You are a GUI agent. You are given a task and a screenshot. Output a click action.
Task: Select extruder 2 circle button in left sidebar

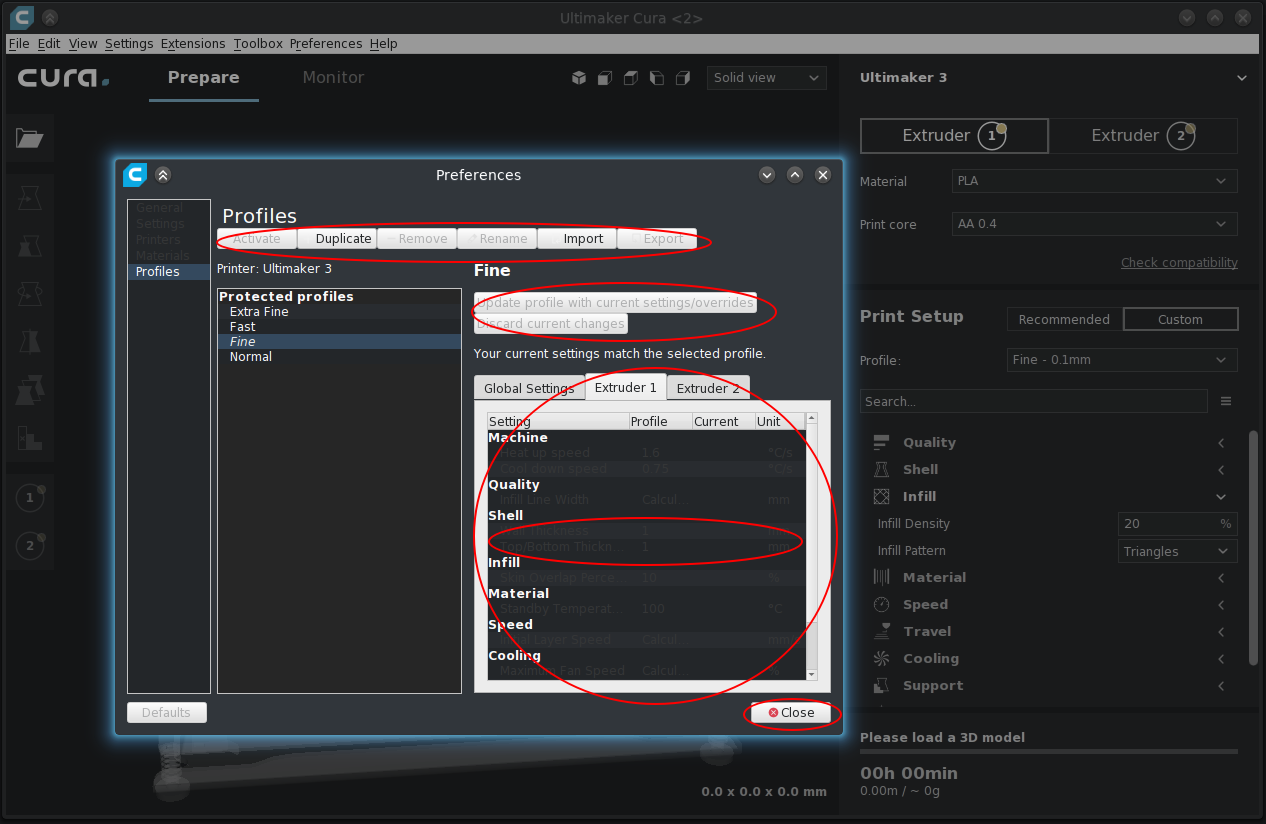[x=30, y=545]
